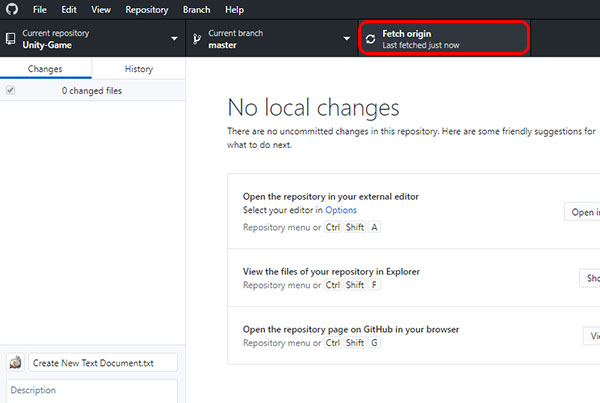600x403 pixels.
Task: Click the 'A' key hint for external editor
Action: coord(374,227)
